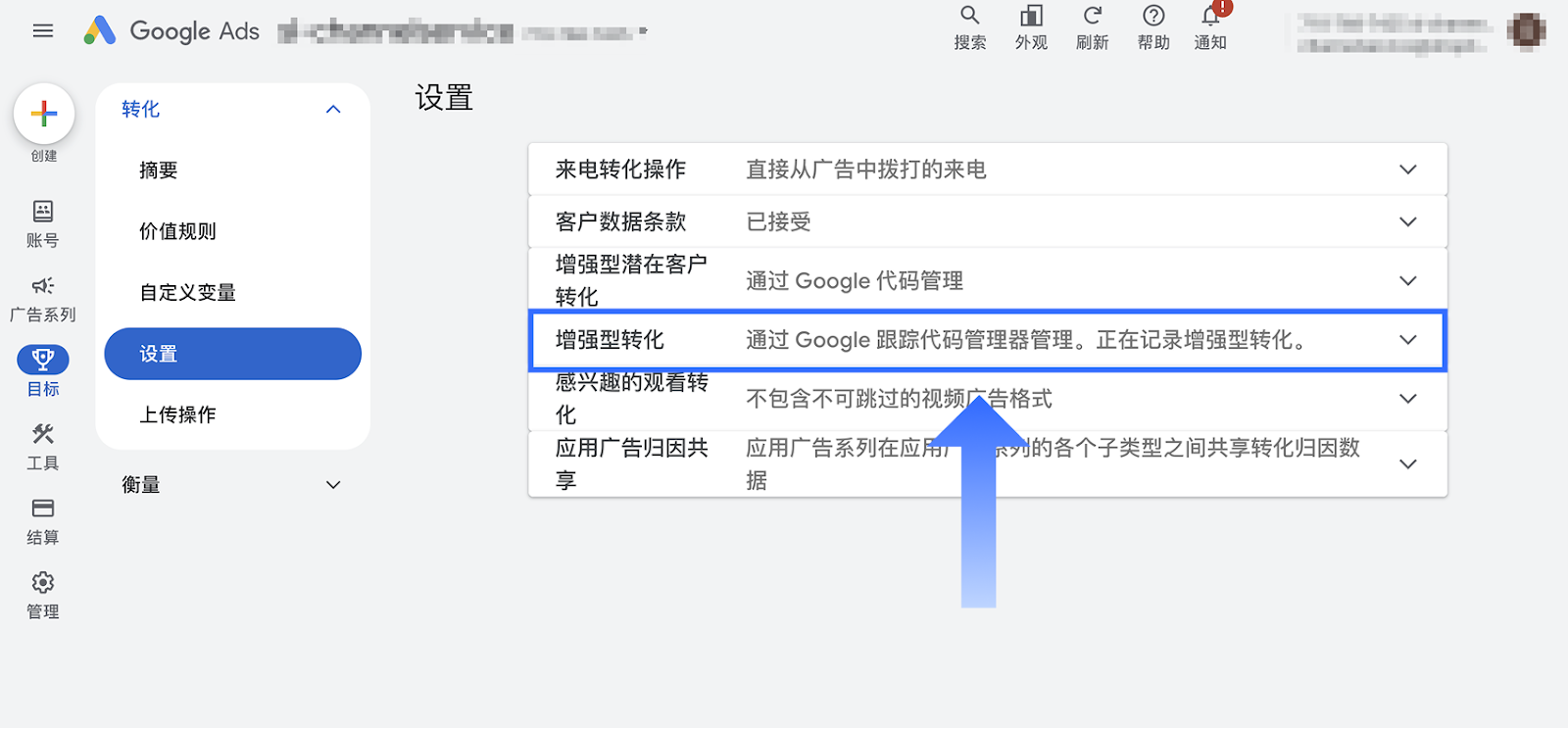Click the 感兴趣的观看转化 setting label
This screenshot has height=729, width=1568.
631,399
